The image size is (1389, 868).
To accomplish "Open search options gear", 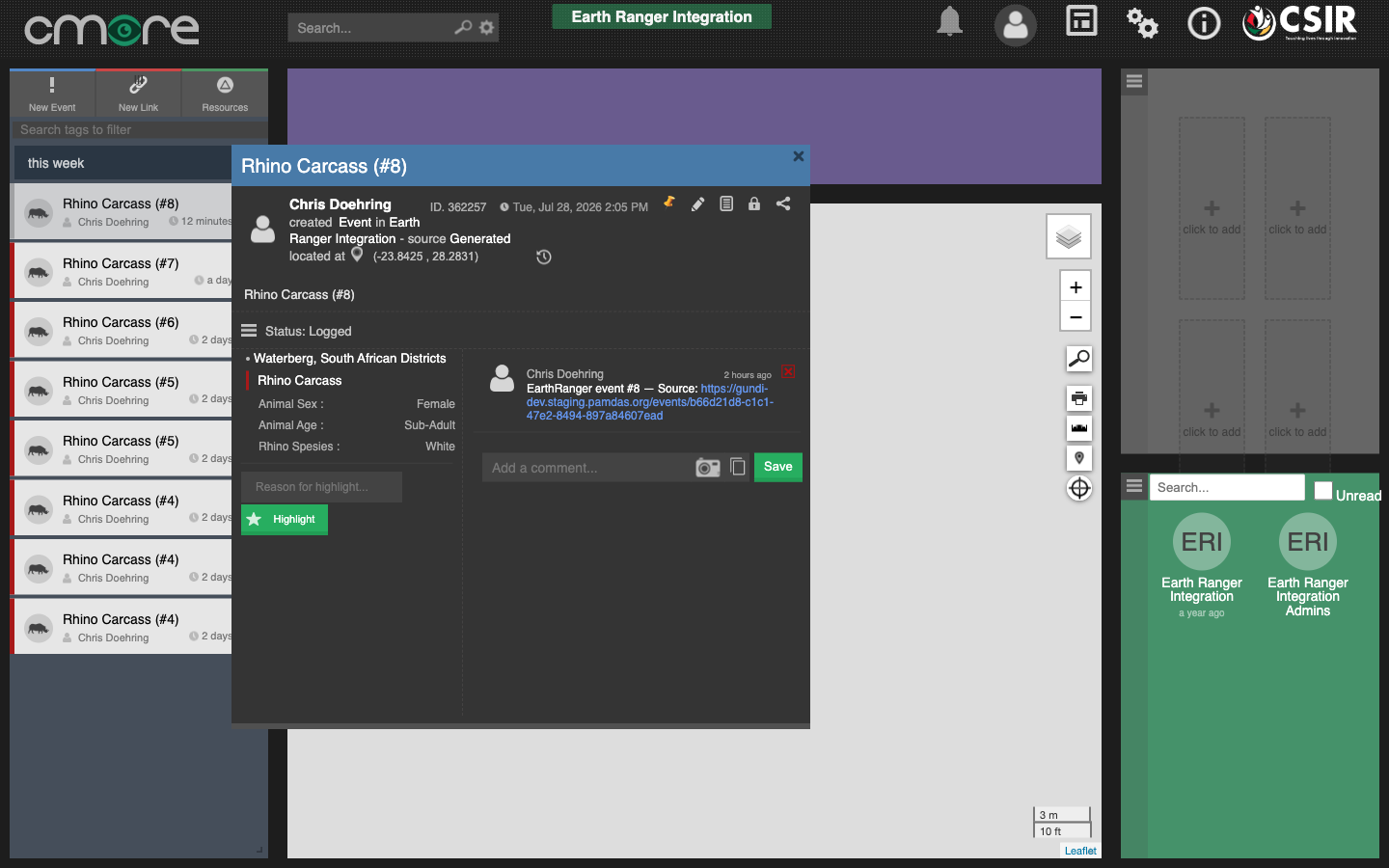I will (x=487, y=28).
